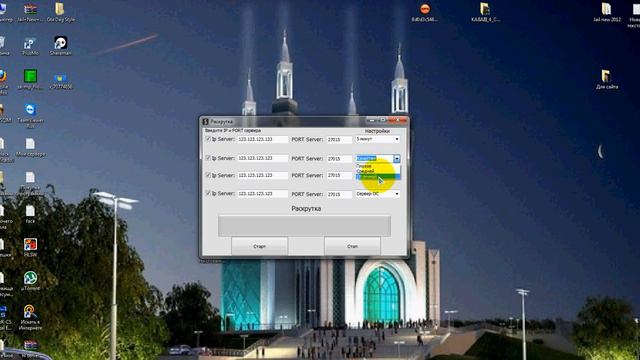Image resolution: width=640 pixels, height=360 pixels.
Task: Toggle Ip Server checkbox beside the open dropdown
Action: coord(208,158)
